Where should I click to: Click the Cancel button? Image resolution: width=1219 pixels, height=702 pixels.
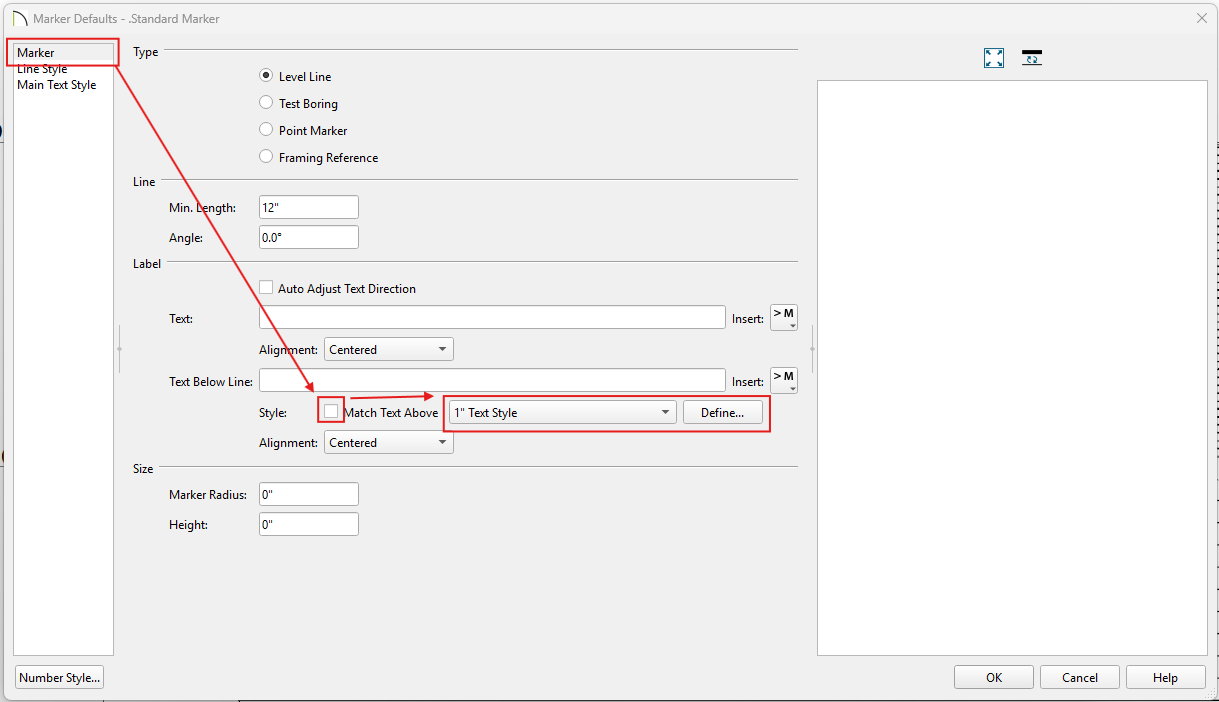[1080, 677]
